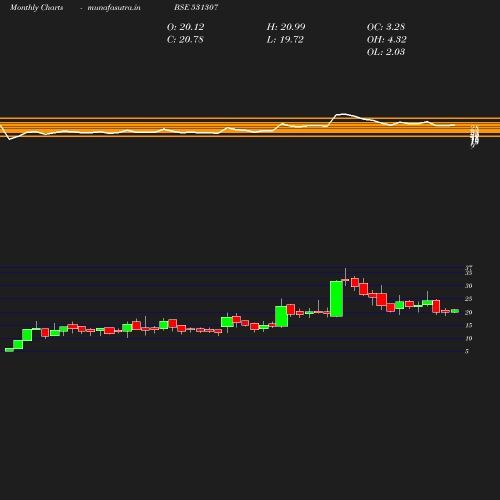Image resolution: width=500 pixels, height=500 pixels.
Task: Click the price axis label 20
Action: 469,313
